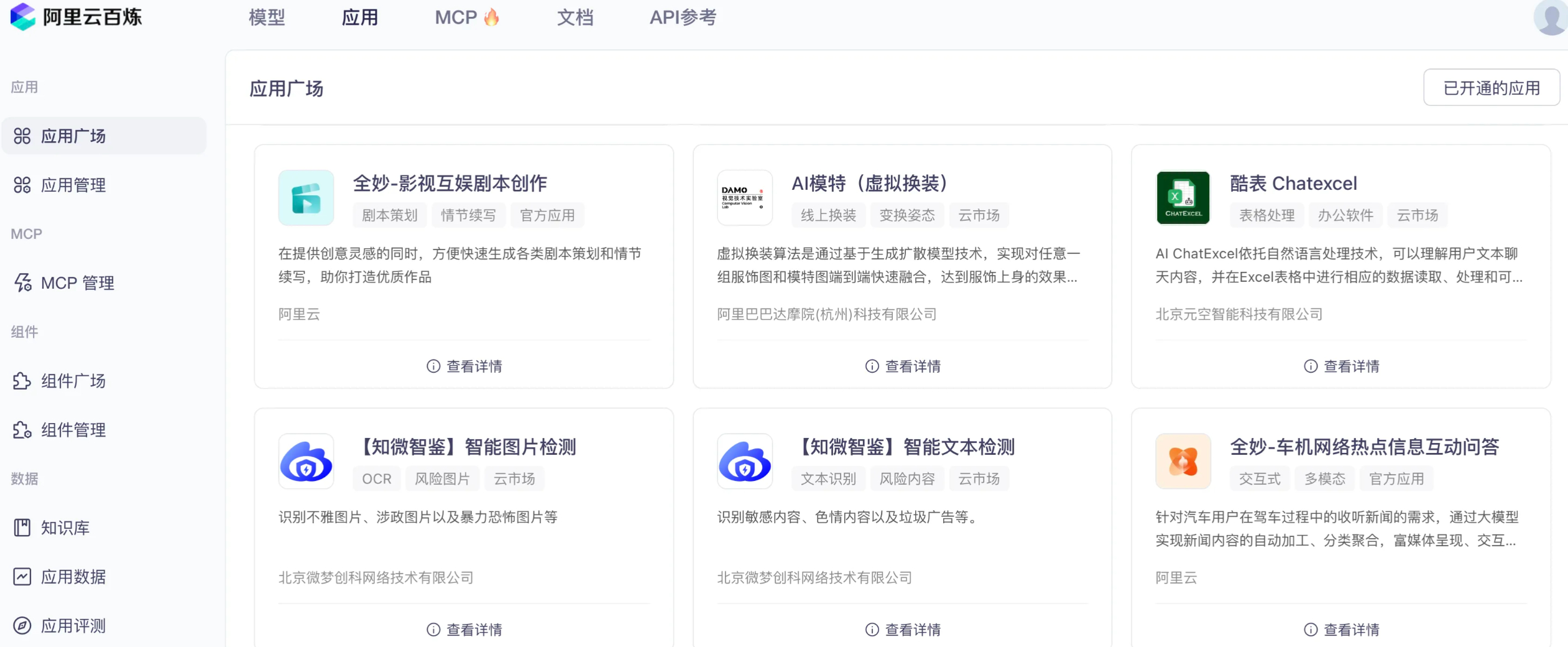Click the 应用广场 sidebar grid icon

(22, 136)
